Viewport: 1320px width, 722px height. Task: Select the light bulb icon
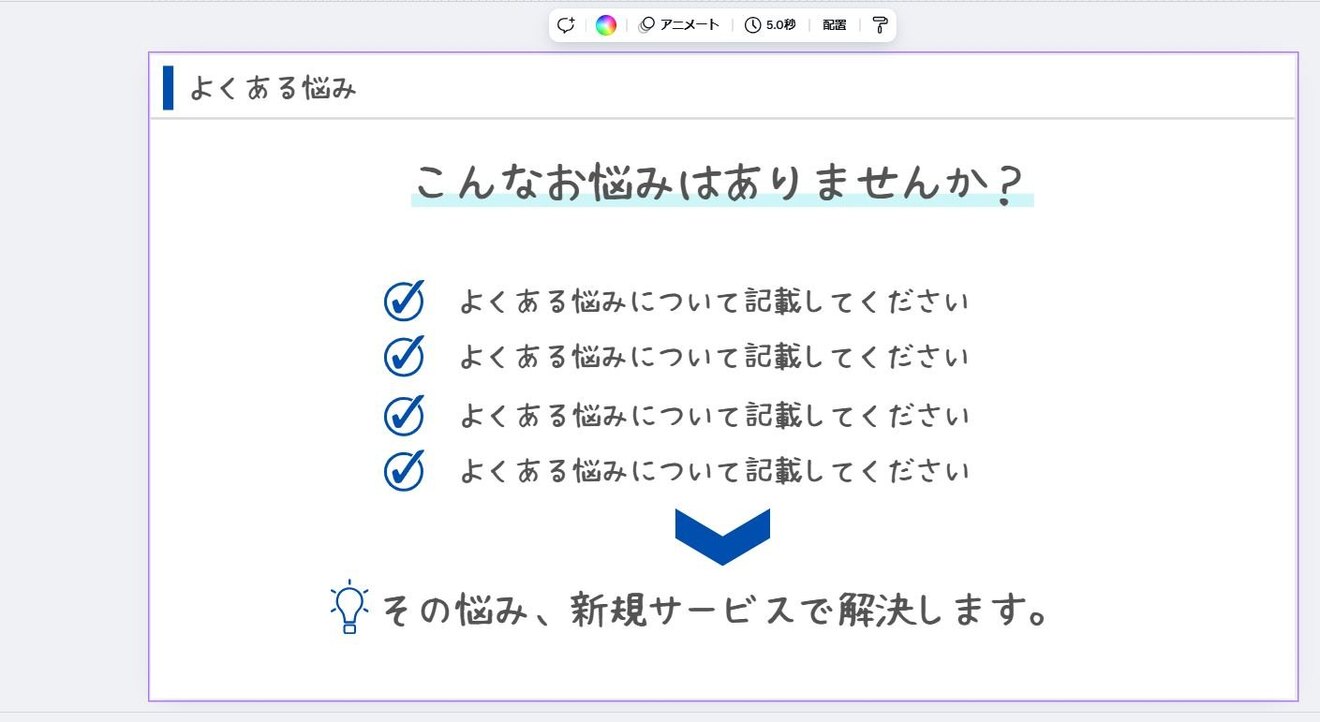[349, 606]
